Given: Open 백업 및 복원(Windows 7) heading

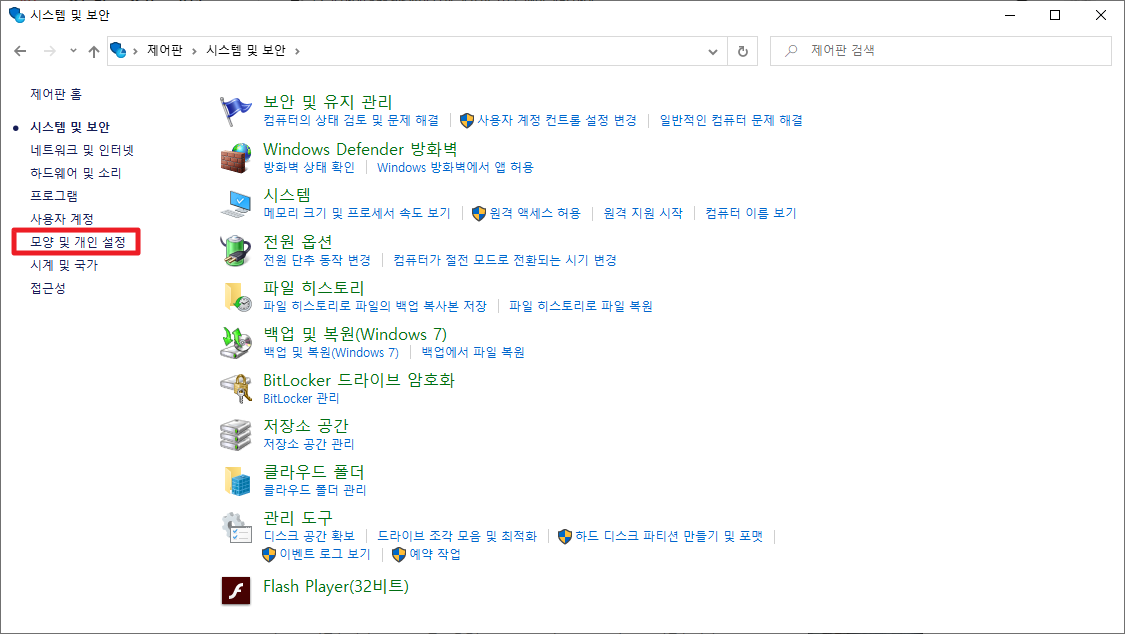Looking at the screenshot, I should tap(355, 333).
